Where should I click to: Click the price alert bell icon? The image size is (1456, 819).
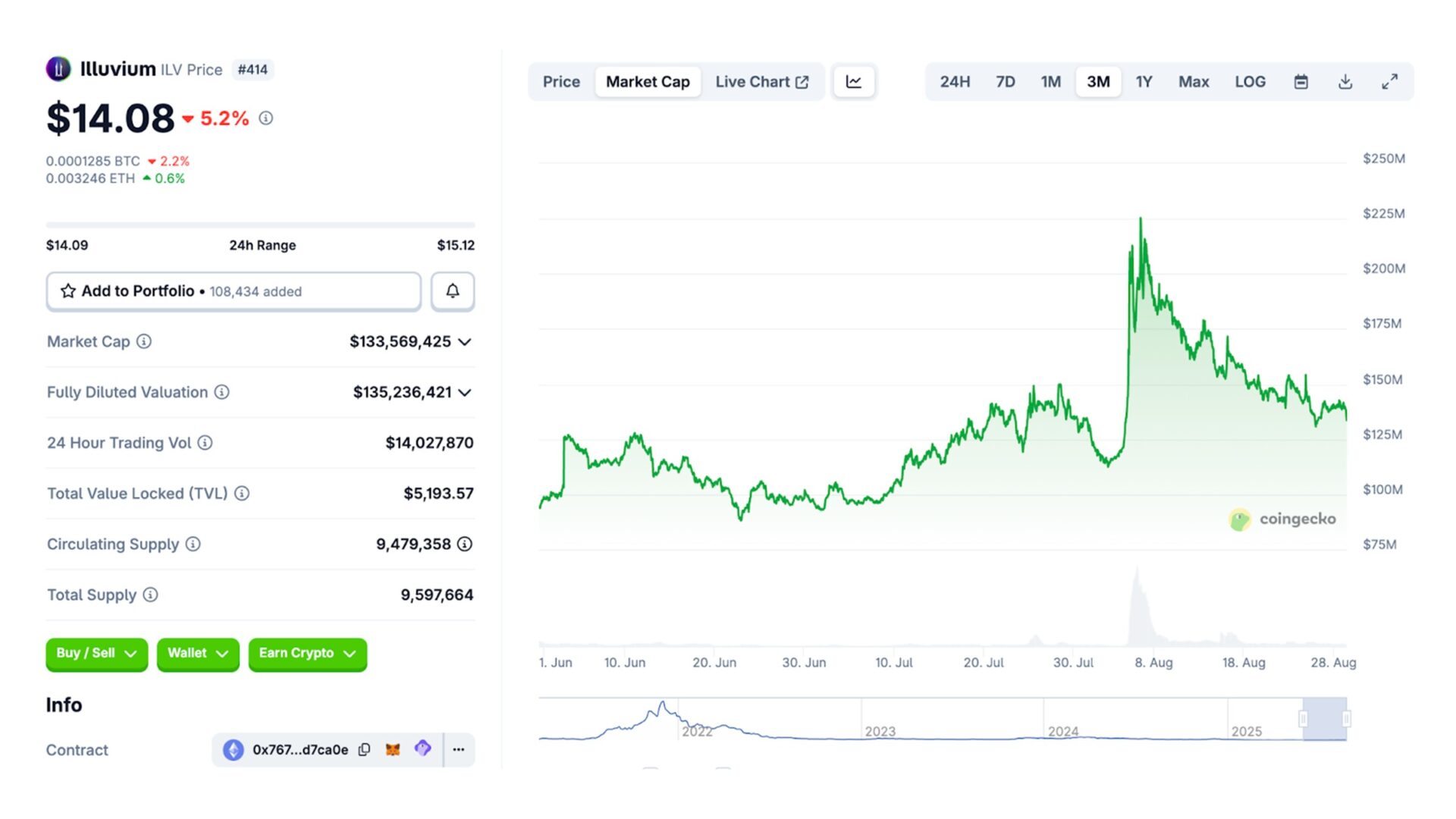point(453,291)
